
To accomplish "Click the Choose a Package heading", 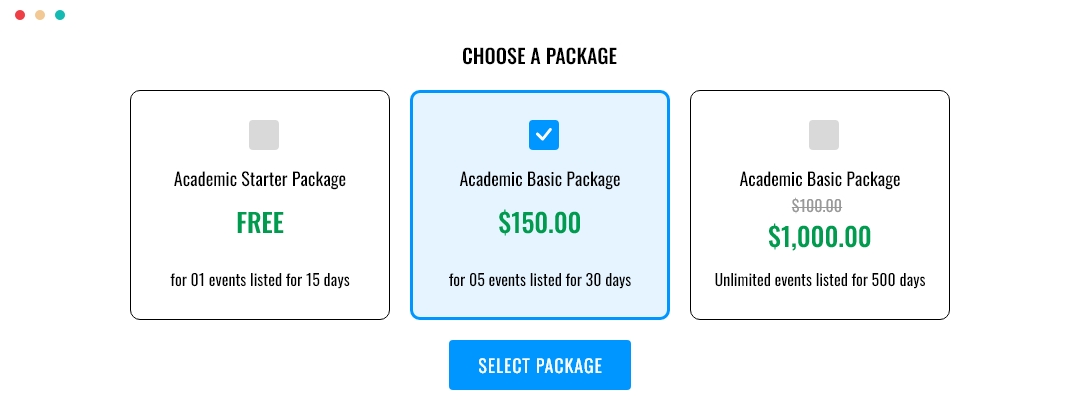I will (539, 56).
